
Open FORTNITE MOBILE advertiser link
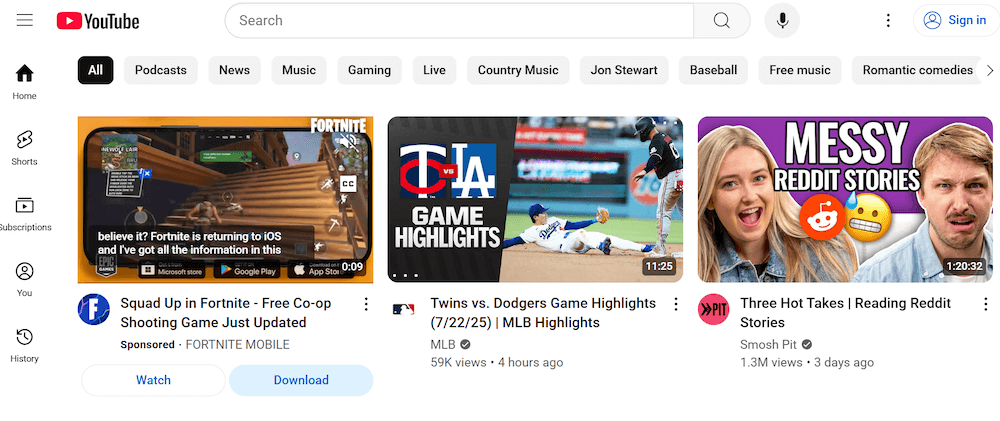click(x=237, y=344)
